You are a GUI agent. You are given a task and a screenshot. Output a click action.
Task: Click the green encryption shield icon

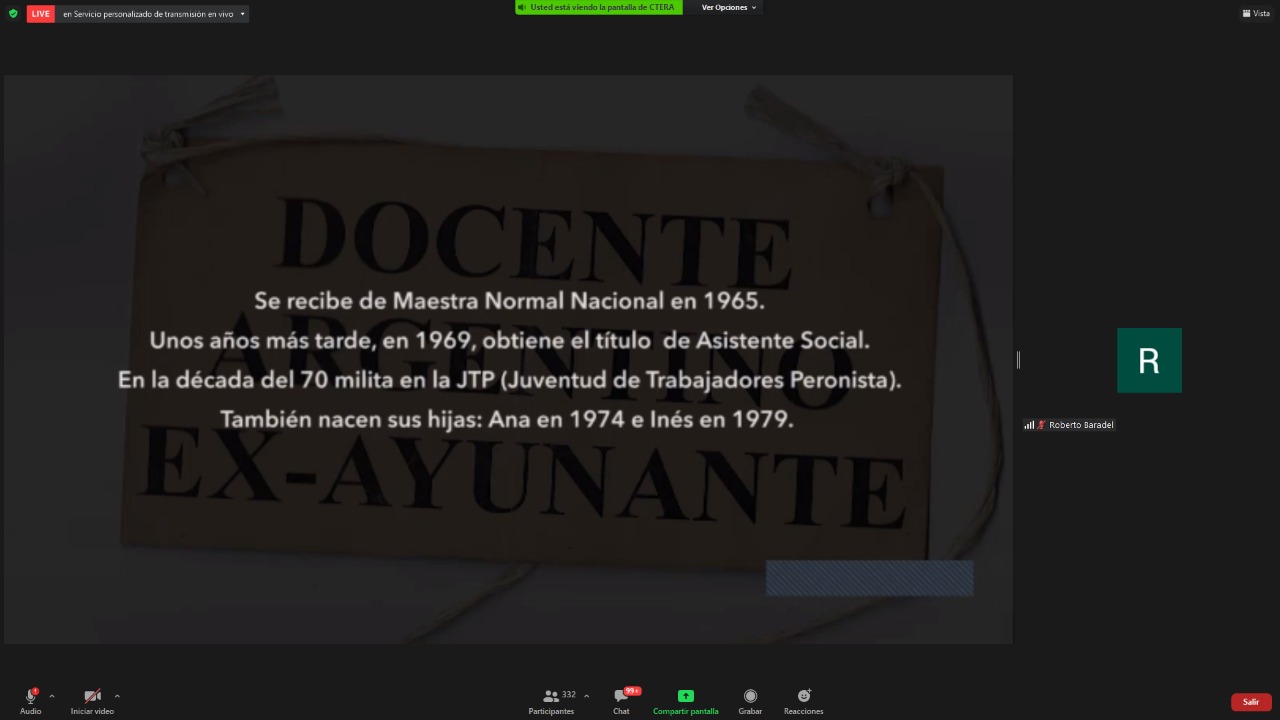[13, 14]
